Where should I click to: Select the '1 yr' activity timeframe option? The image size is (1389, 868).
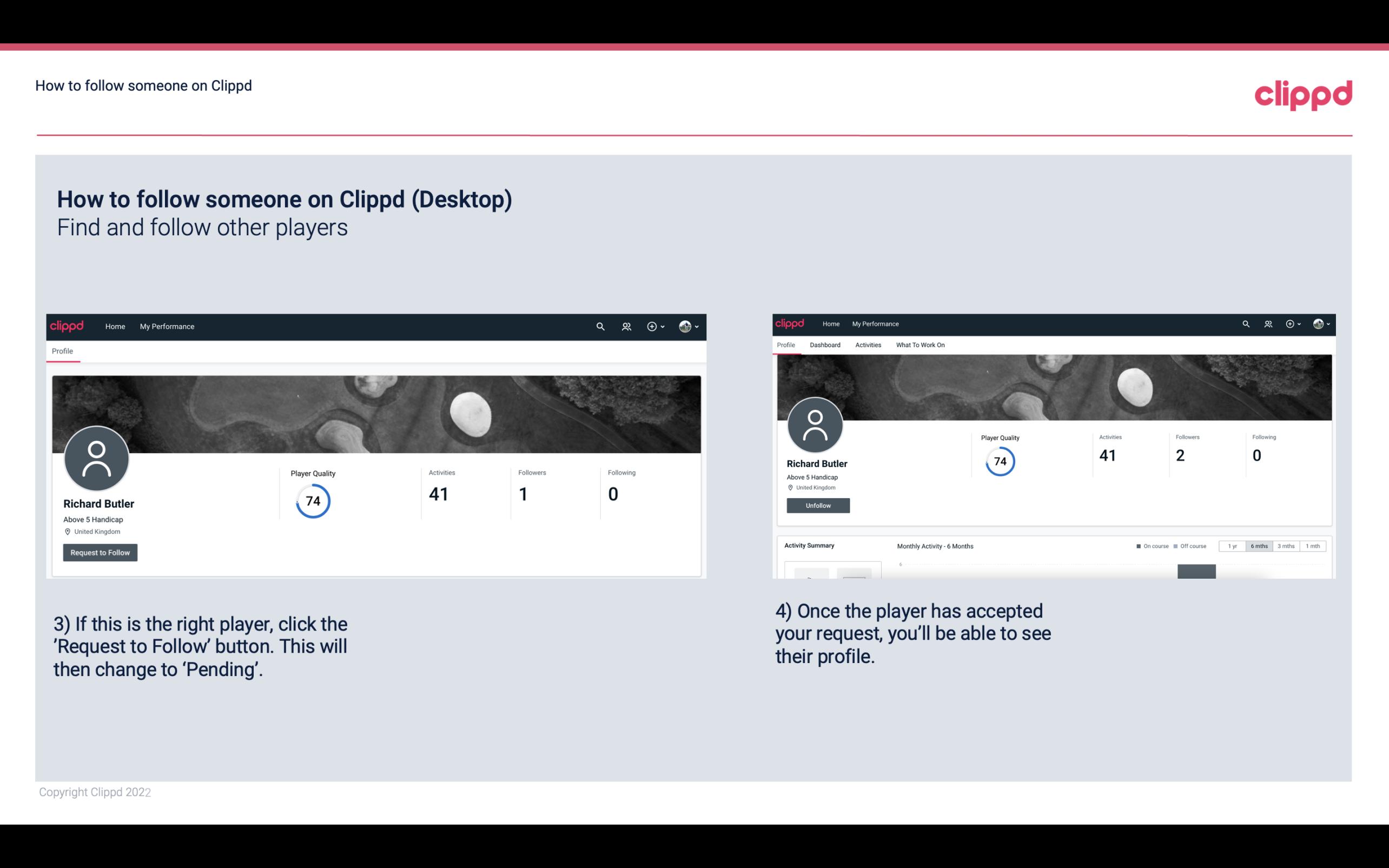tap(1231, 546)
